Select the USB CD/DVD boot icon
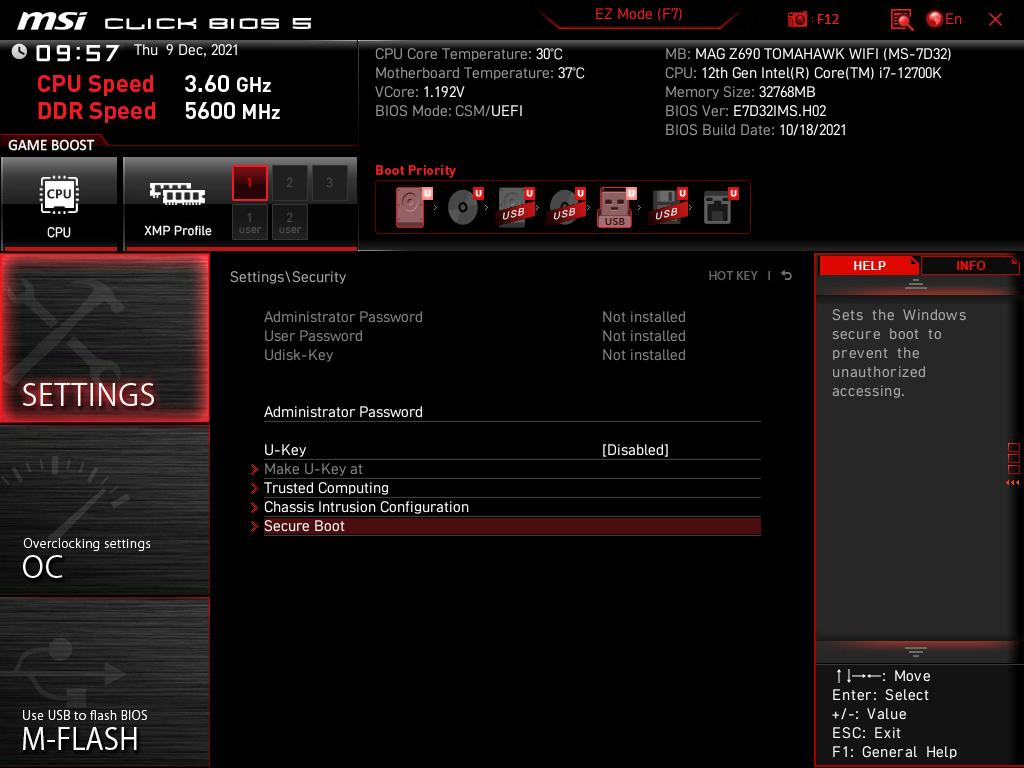This screenshot has height=768, width=1024. [567, 207]
